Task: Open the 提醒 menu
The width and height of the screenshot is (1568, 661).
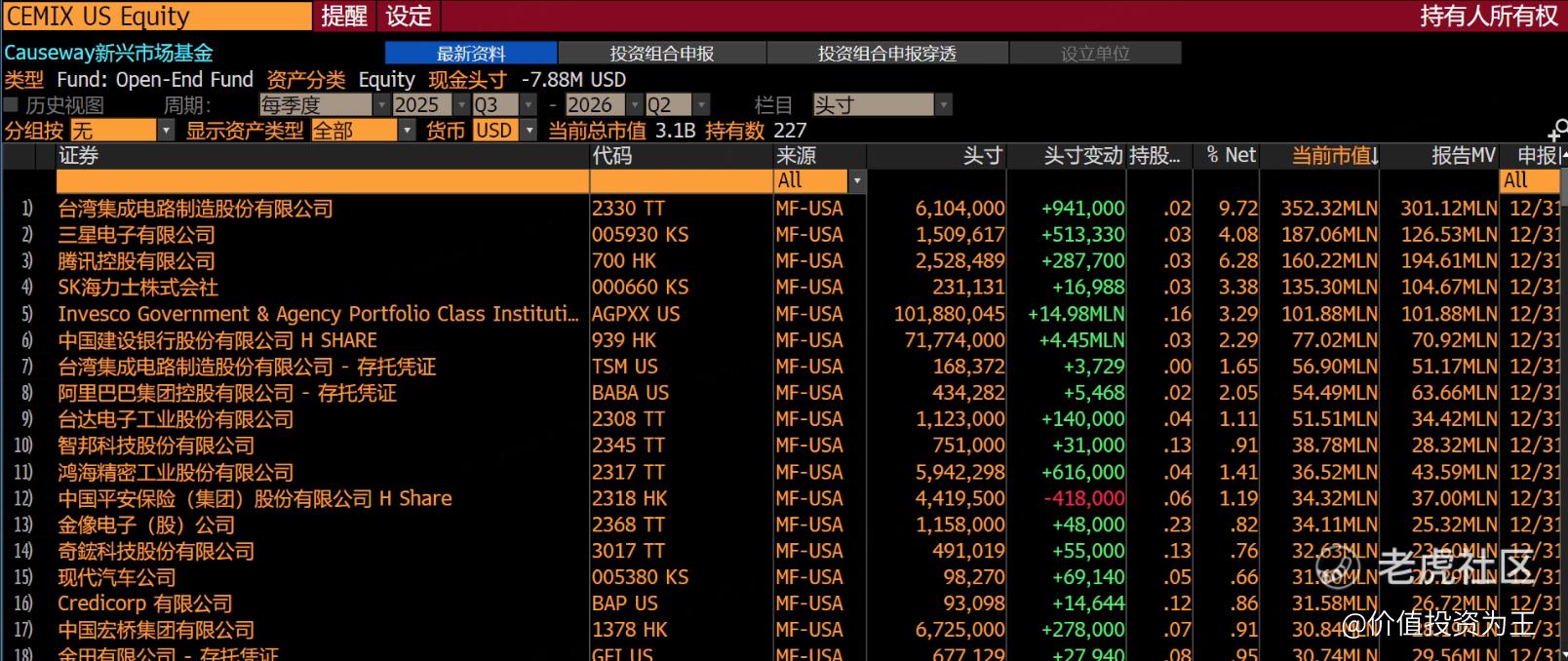Action: coord(344,16)
